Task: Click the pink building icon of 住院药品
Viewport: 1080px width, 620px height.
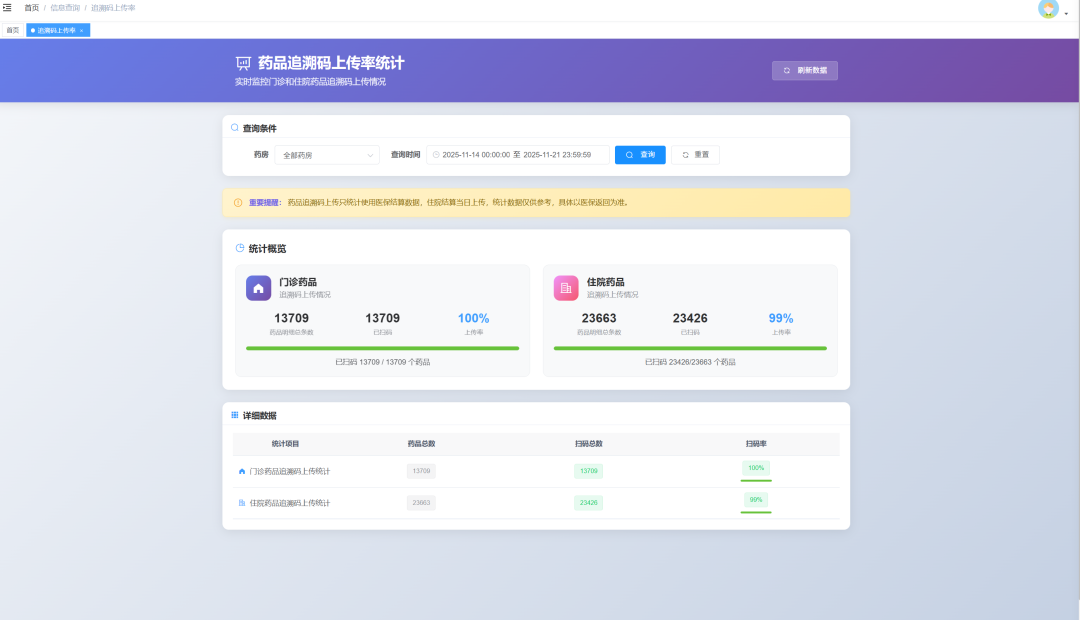Action: [566, 288]
